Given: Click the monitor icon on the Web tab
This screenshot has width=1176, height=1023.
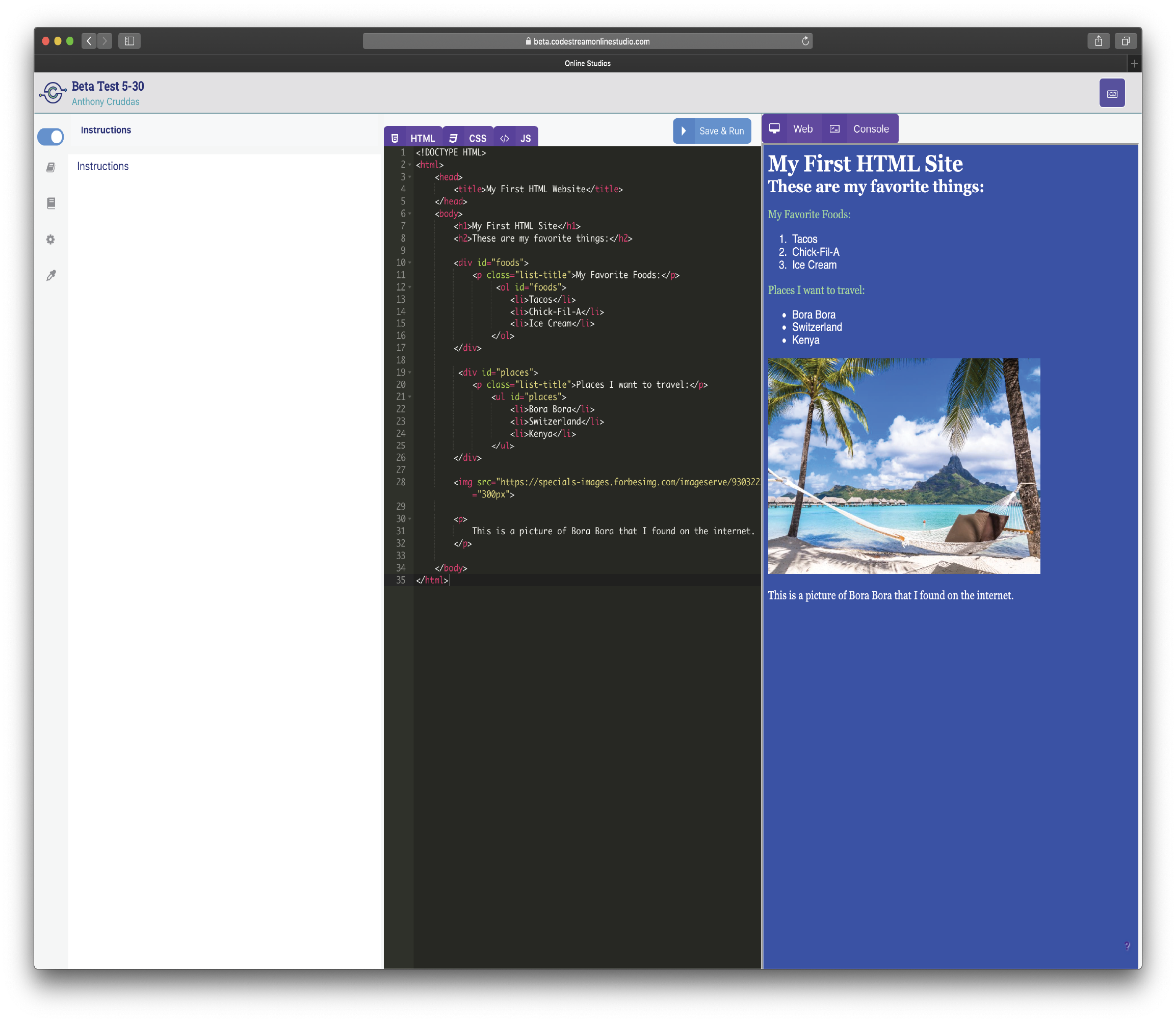Looking at the screenshot, I should (x=775, y=128).
